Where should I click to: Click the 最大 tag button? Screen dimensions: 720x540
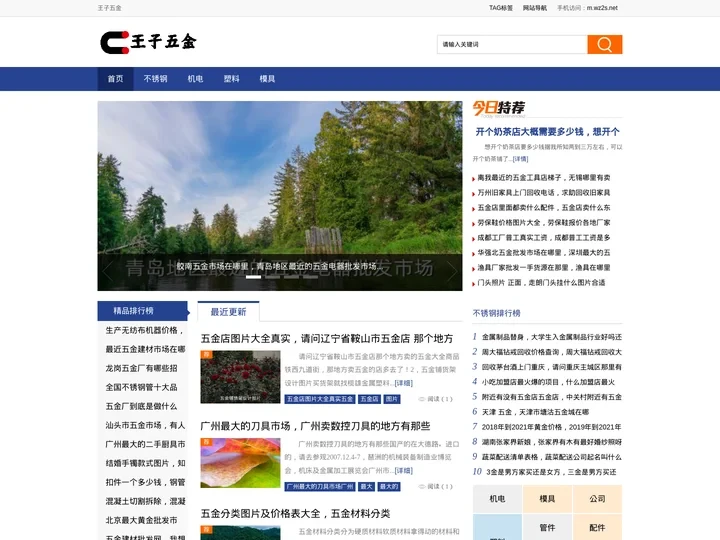366,487
